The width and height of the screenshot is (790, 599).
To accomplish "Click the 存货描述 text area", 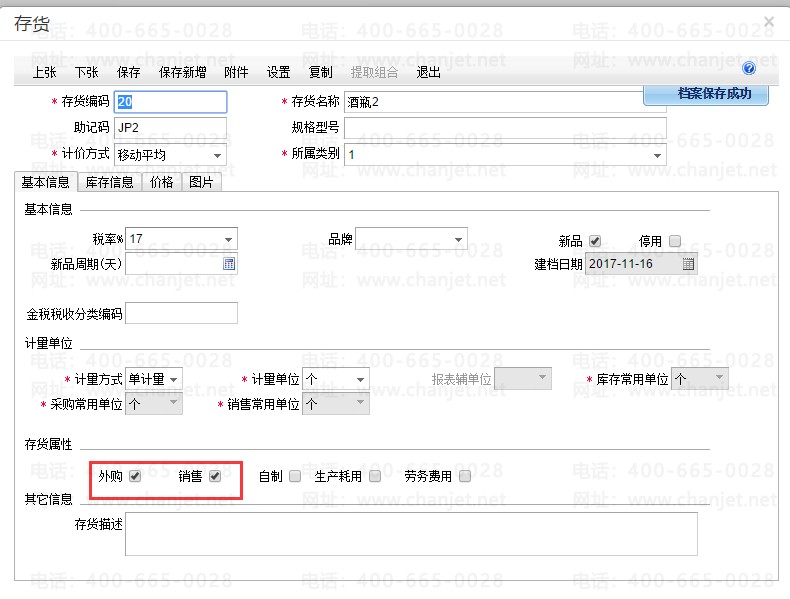I will 411,534.
